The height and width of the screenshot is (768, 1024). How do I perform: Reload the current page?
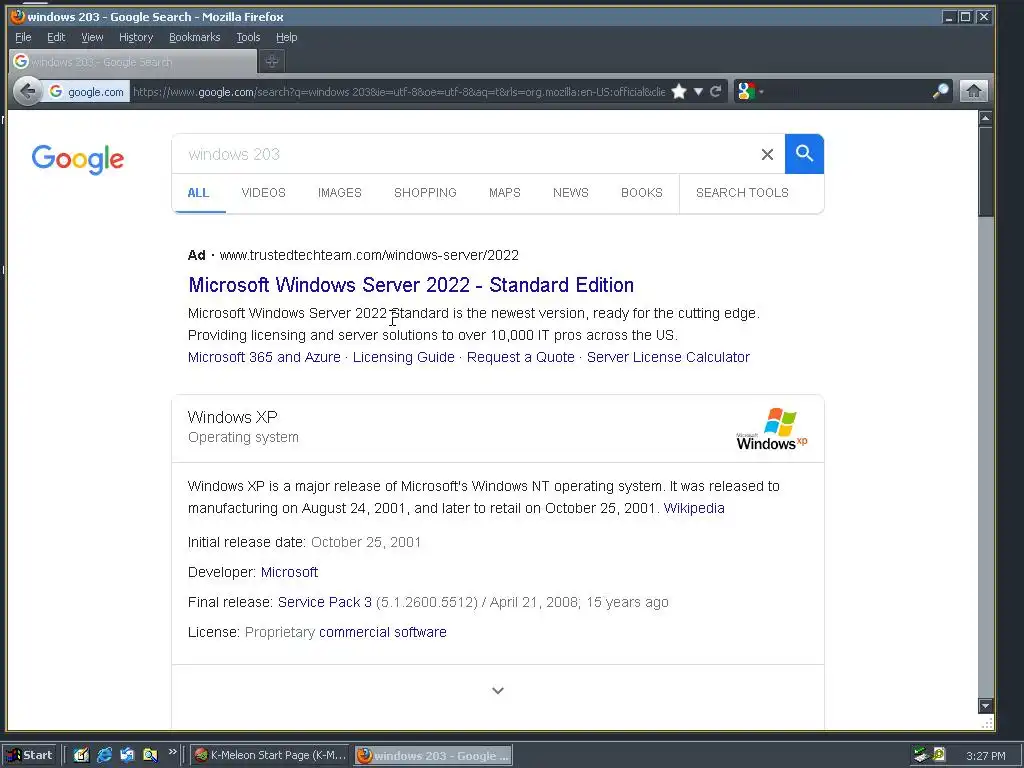716,91
